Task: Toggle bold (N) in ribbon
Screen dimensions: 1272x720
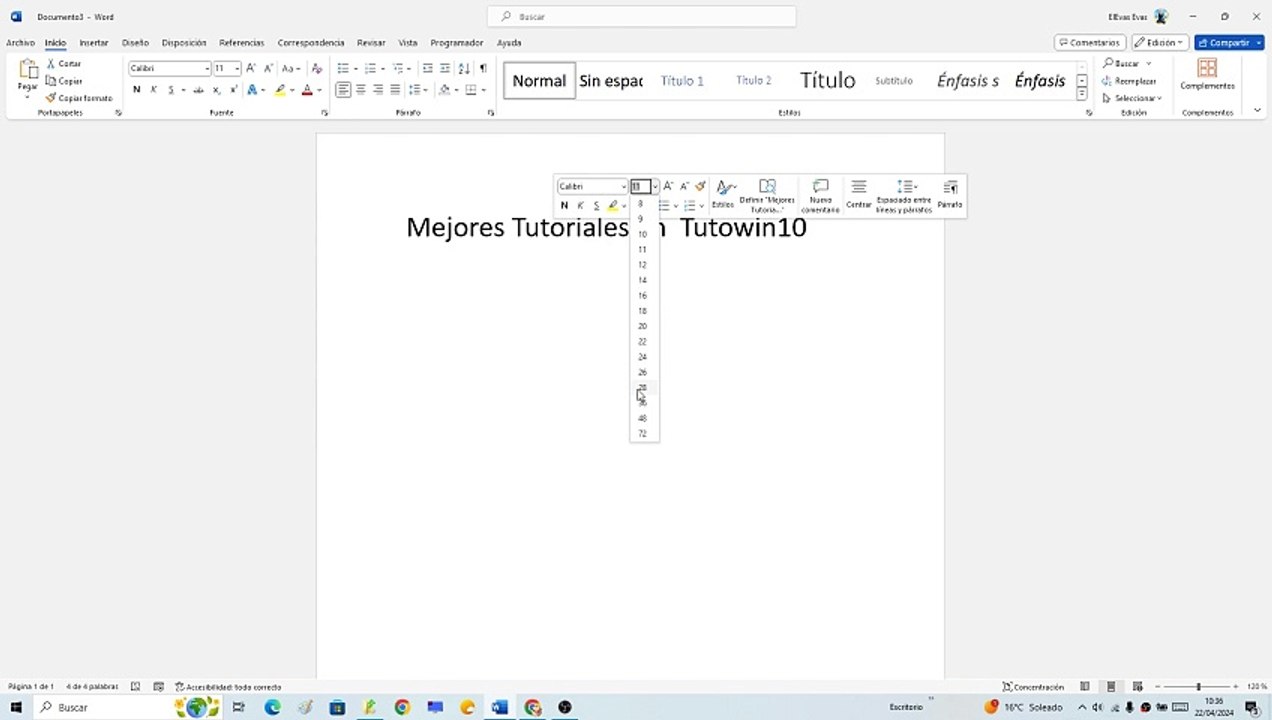Action: (x=137, y=90)
